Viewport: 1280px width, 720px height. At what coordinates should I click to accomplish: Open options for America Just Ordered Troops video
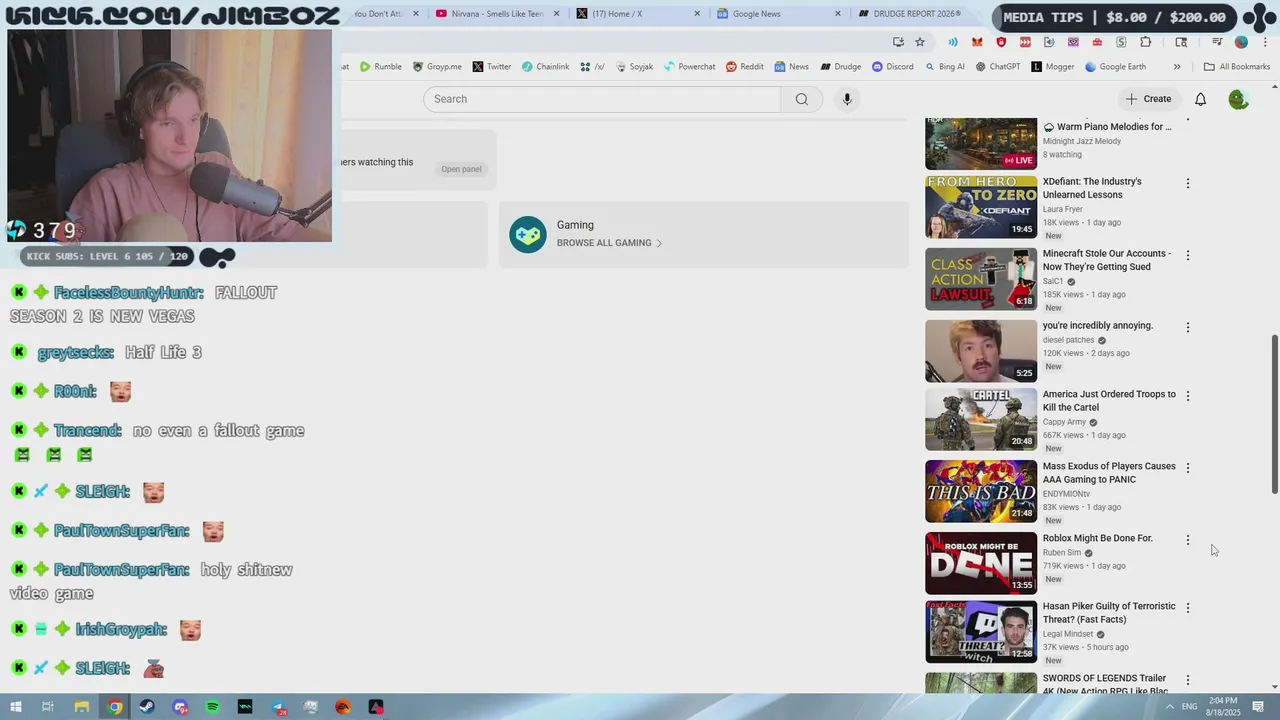click(1187, 396)
